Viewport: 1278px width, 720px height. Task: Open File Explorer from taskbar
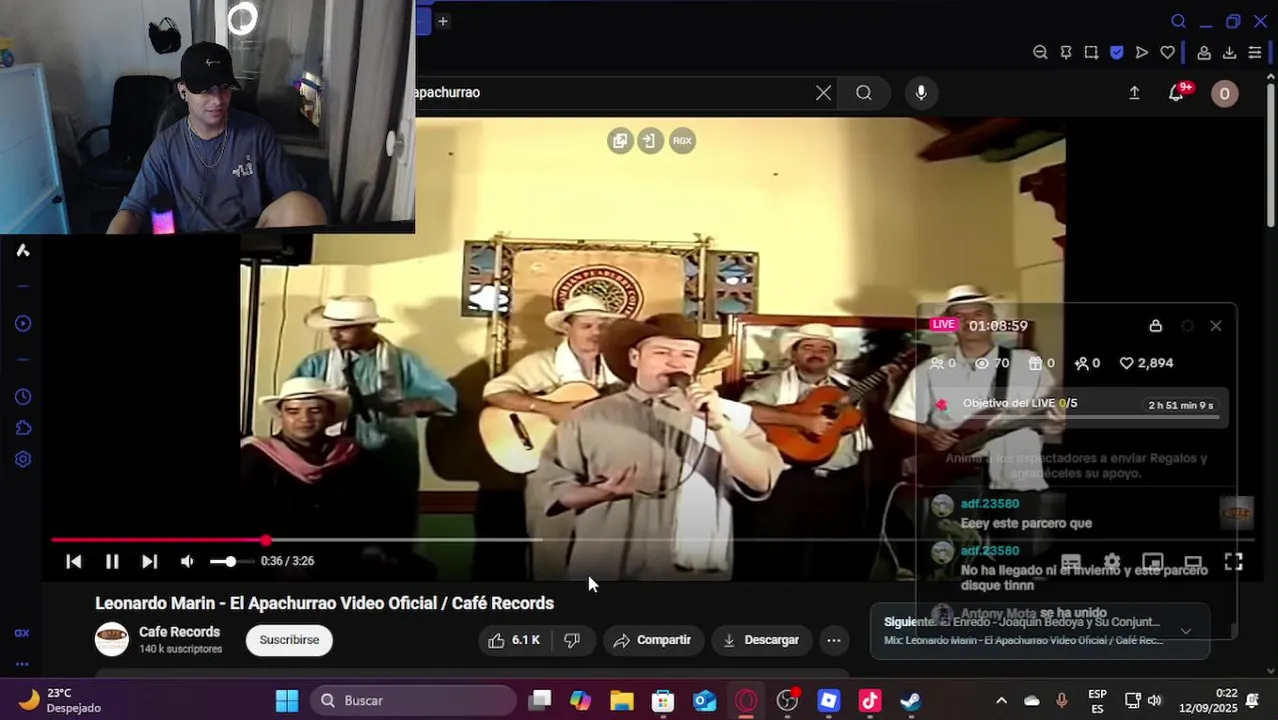[622, 701]
